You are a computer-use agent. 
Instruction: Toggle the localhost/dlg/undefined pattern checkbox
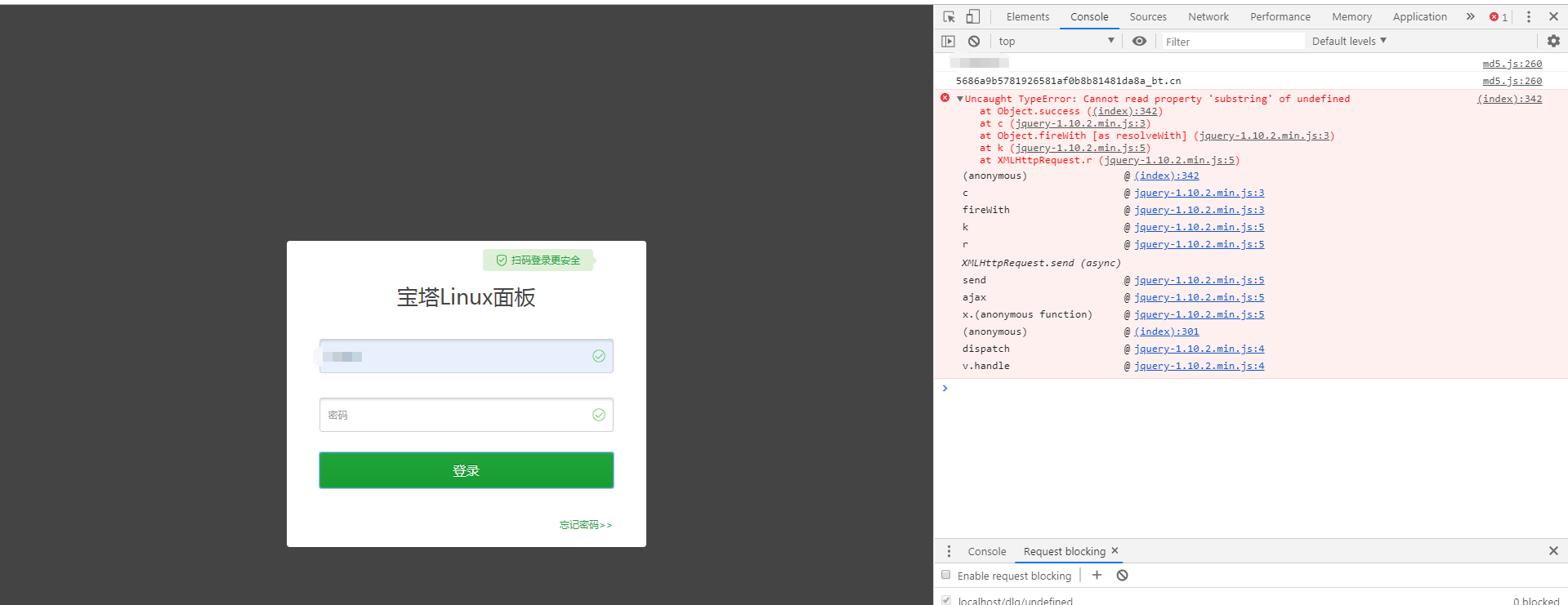tap(946, 600)
